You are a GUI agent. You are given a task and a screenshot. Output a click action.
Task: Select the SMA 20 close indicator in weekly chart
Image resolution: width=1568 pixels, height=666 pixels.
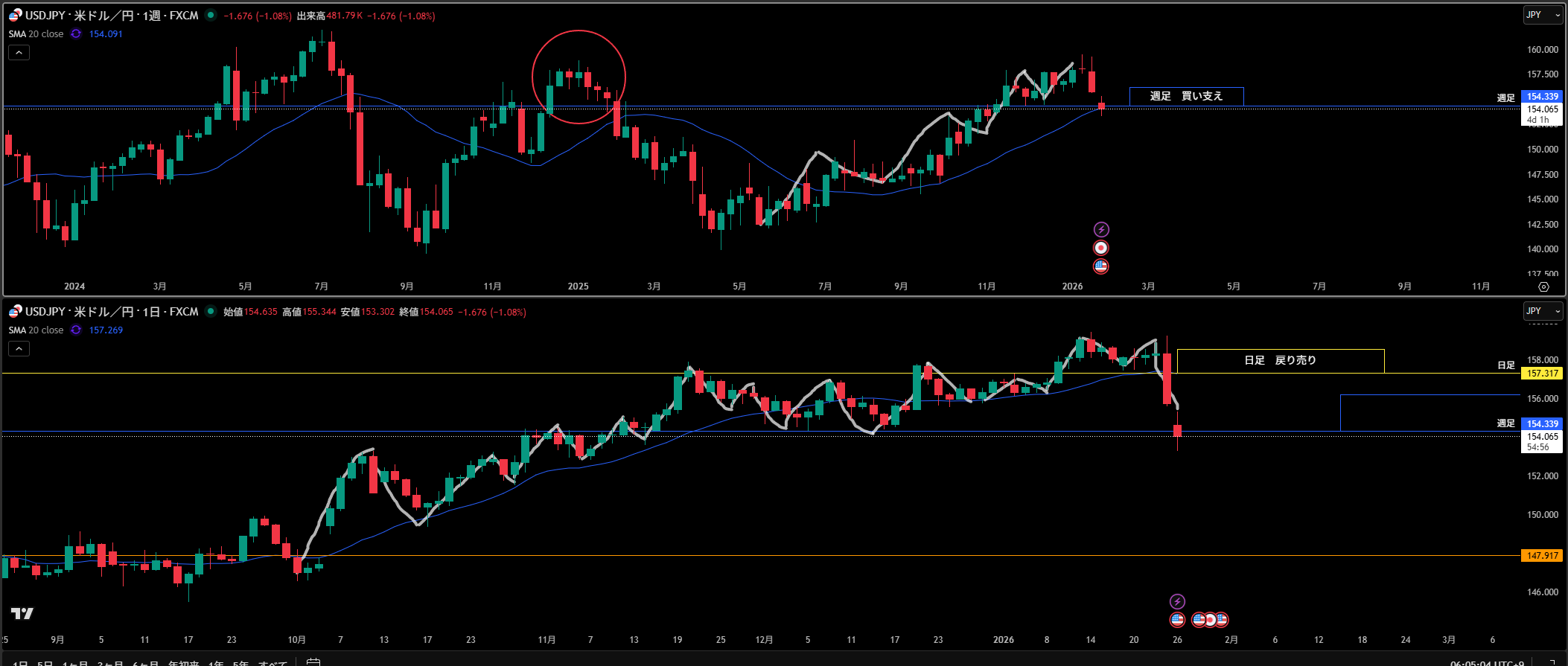click(x=36, y=34)
